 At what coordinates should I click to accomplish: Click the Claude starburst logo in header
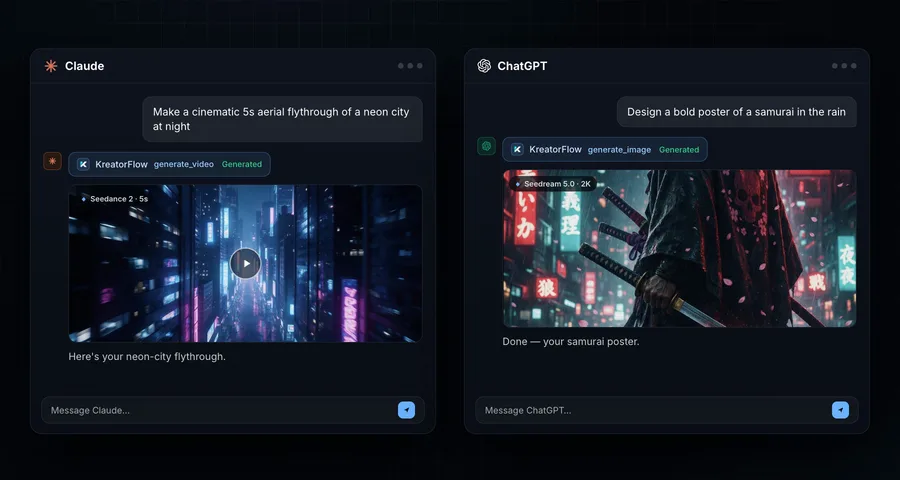point(51,66)
